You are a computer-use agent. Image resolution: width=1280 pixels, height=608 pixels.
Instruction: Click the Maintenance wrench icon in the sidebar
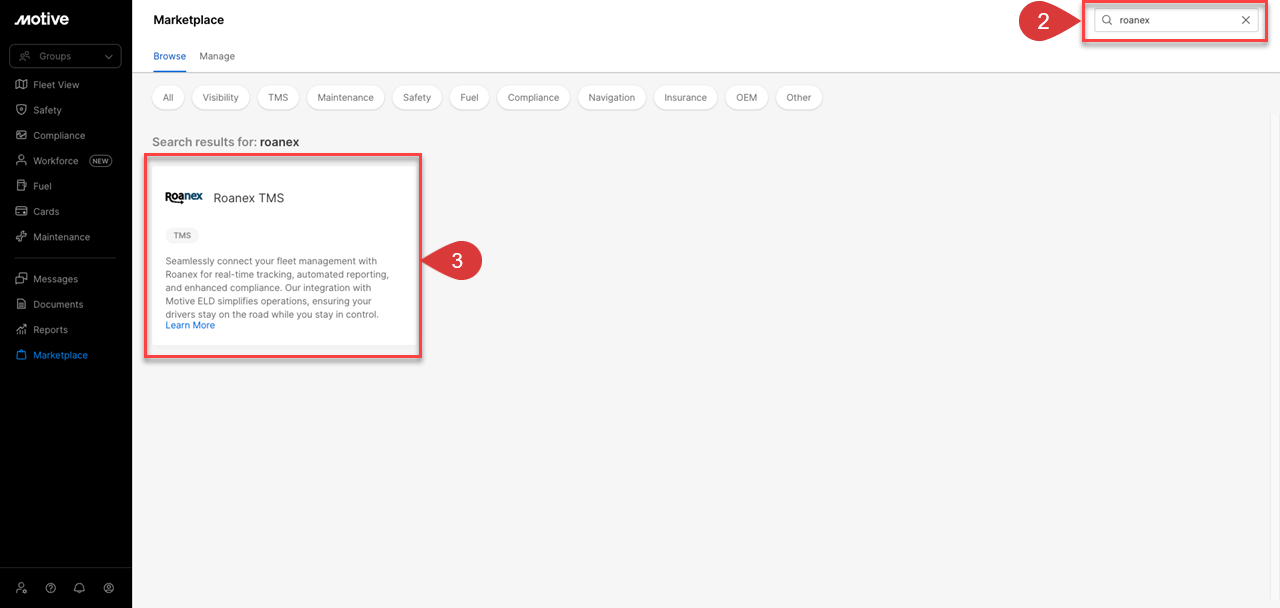click(x=21, y=237)
